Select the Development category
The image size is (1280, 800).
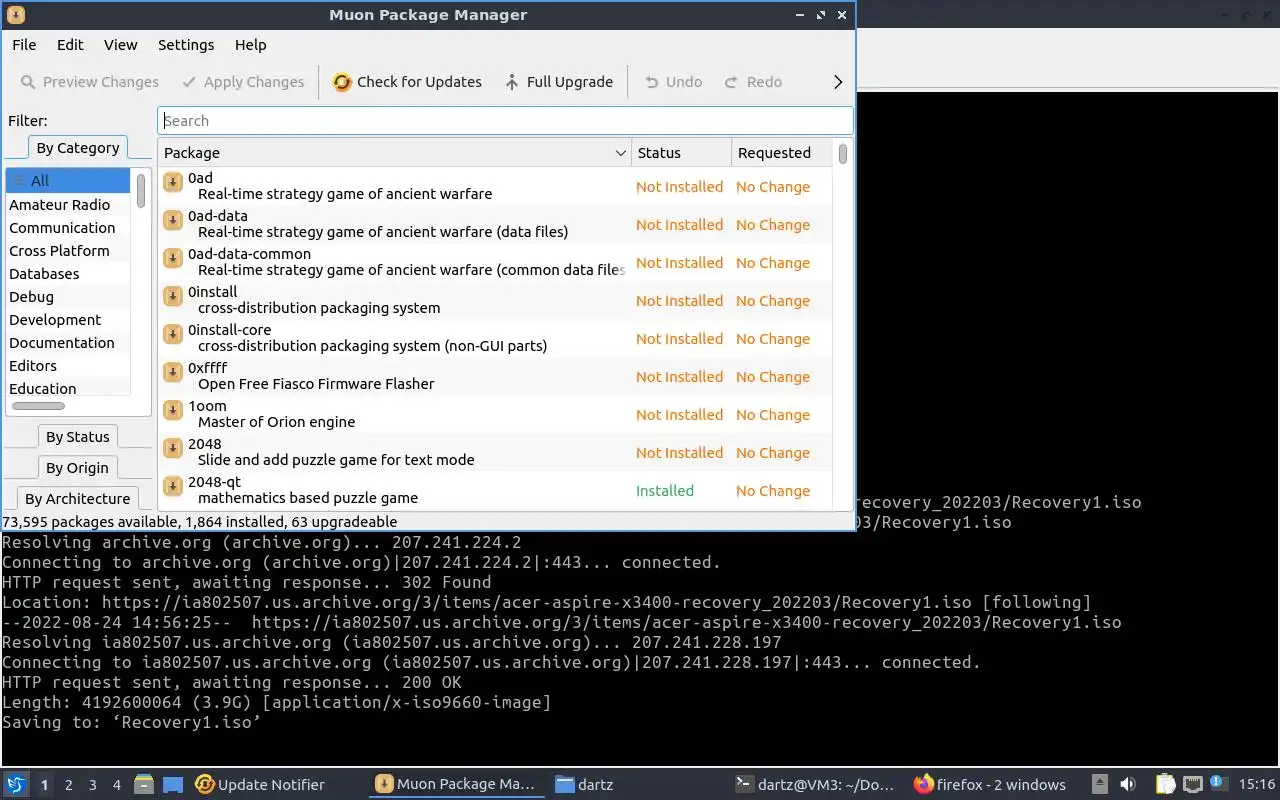click(68, 320)
